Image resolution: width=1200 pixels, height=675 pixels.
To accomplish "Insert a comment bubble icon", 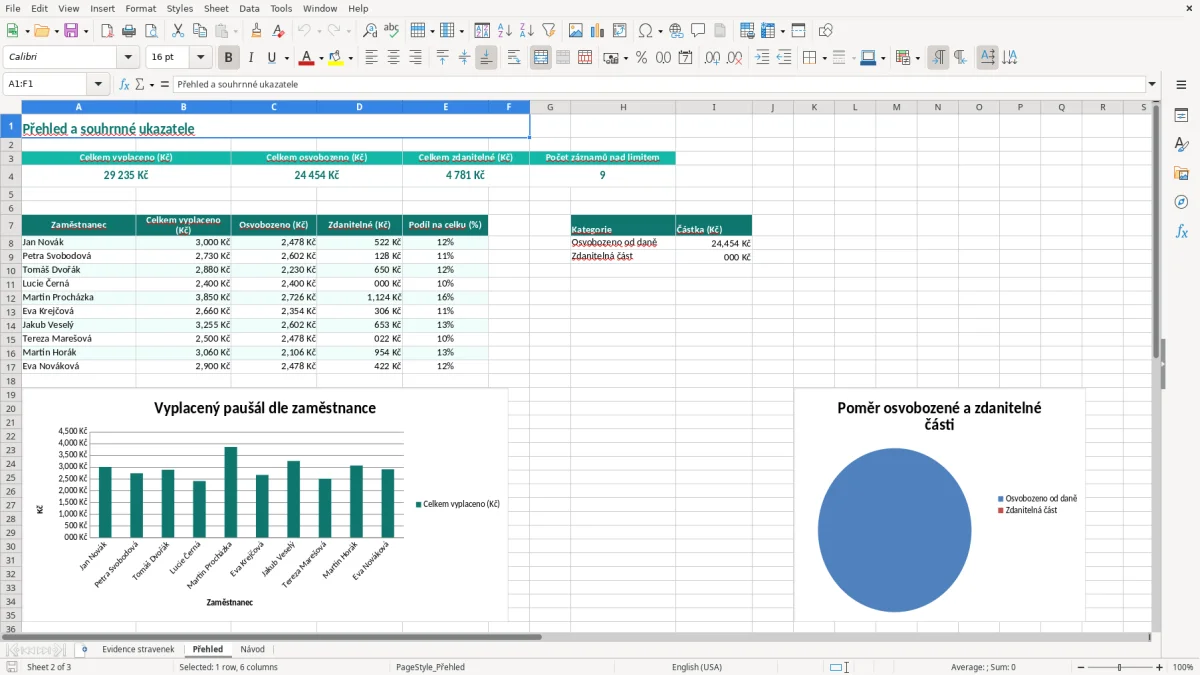I will [698, 31].
